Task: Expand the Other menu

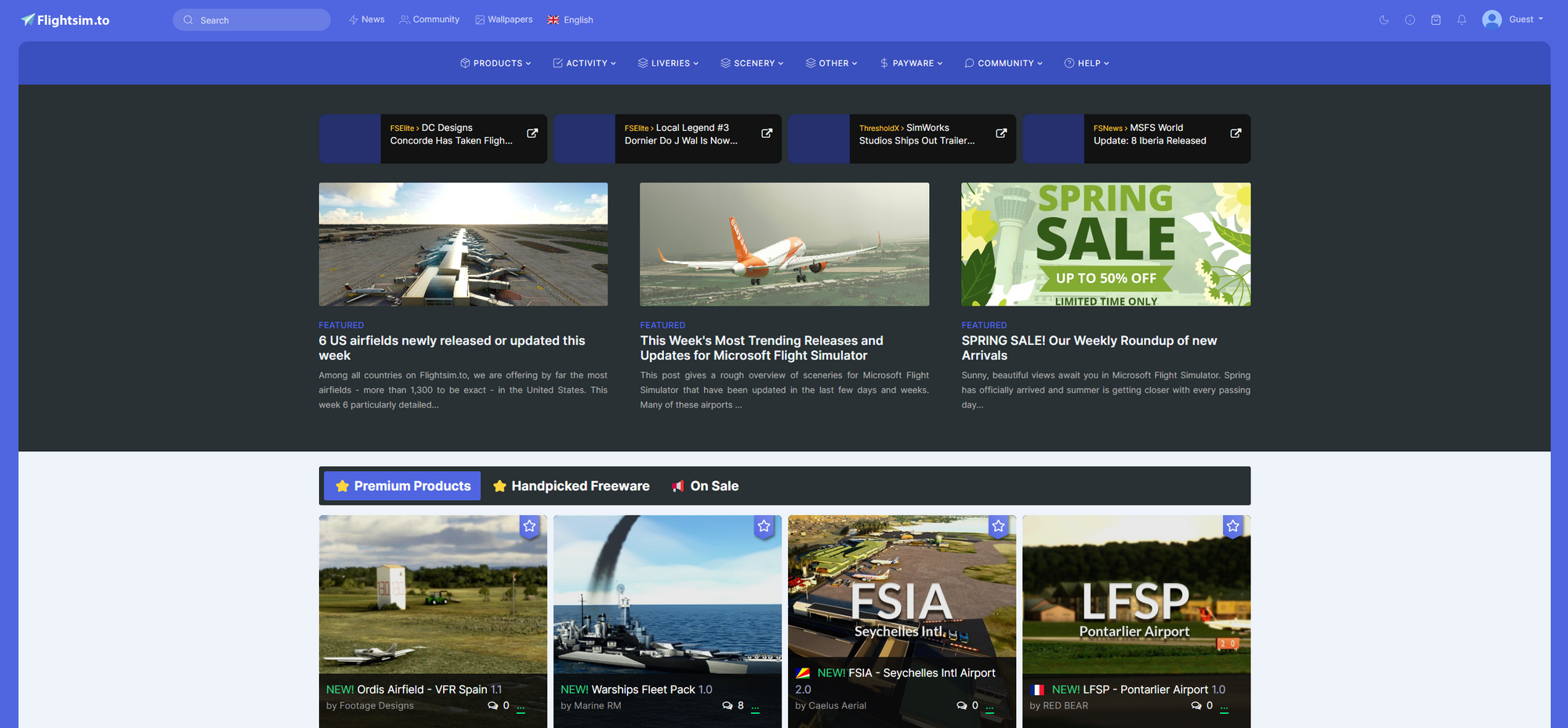Action: [x=831, y=63]
